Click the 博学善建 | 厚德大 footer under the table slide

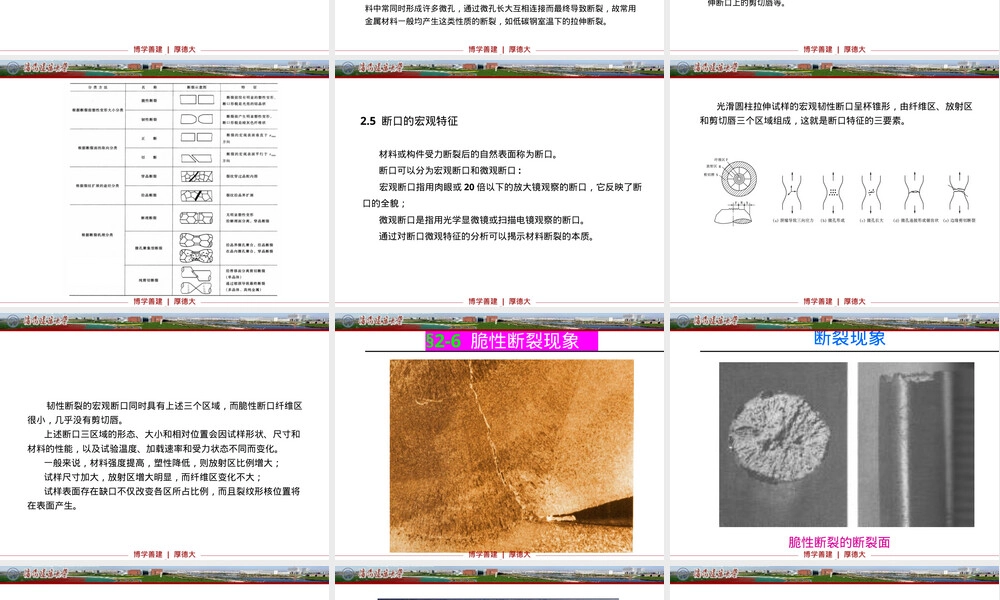(x=165, y=301)
